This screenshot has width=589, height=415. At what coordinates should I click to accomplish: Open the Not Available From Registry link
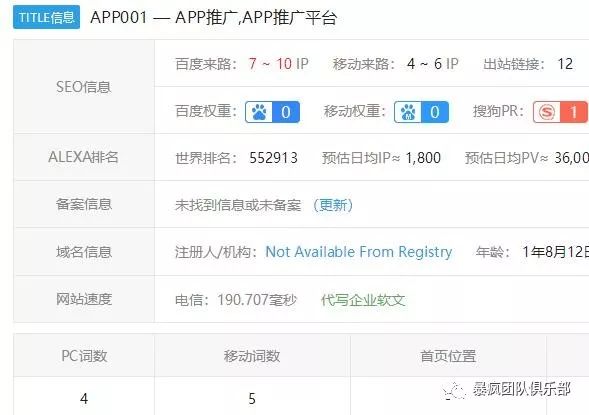[x=359, y=252]
